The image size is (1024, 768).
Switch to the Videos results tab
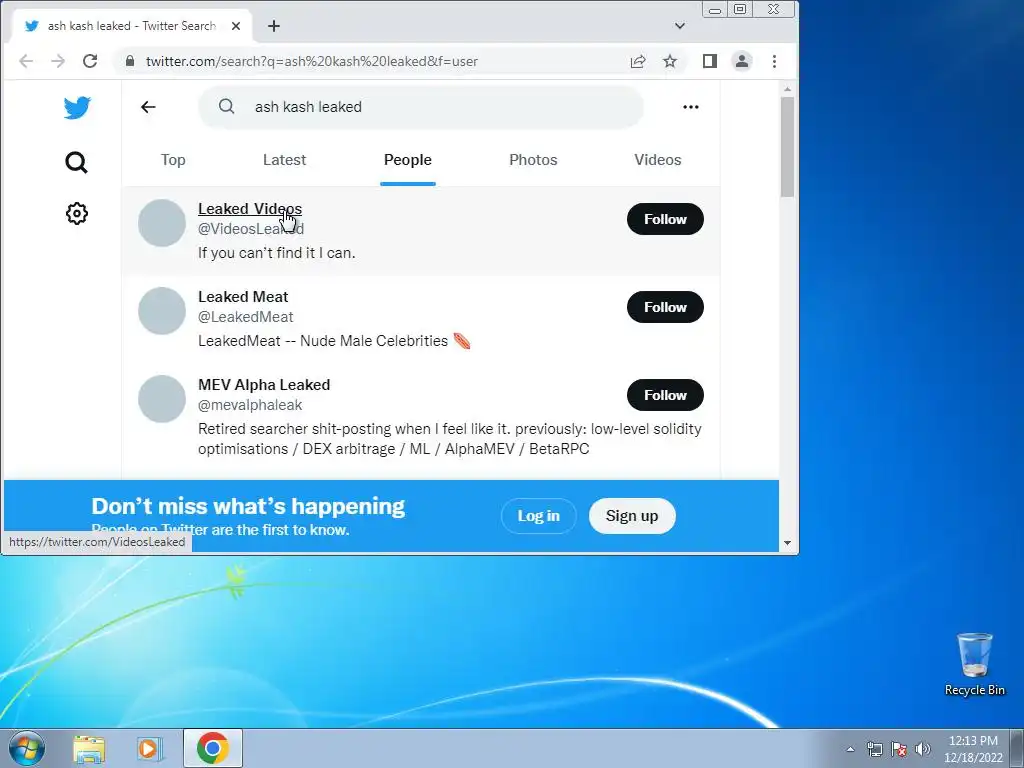(x=658, y=160)
